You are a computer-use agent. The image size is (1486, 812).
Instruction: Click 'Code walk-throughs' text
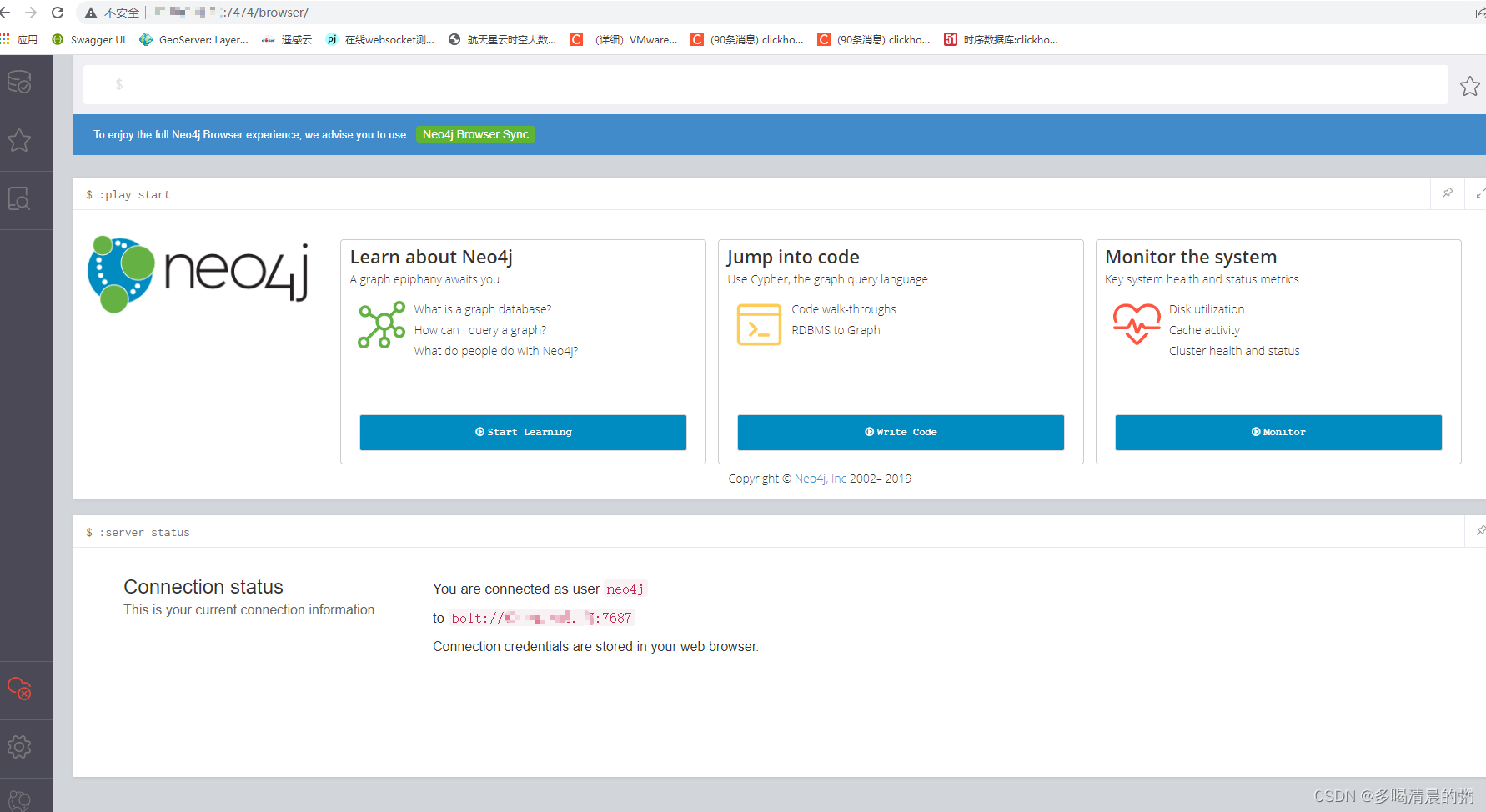pyautogui.click(x=844, y=309)
